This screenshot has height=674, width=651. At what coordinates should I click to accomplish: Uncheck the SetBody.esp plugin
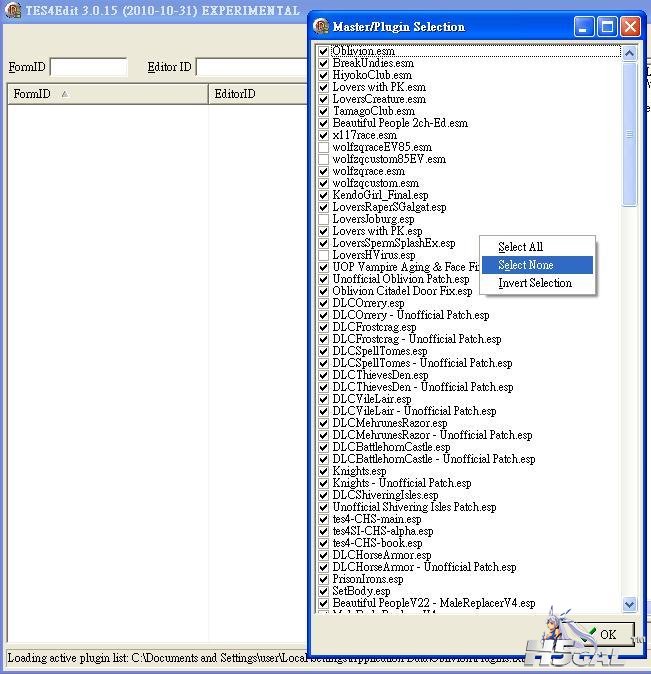pyautogui.click(x=323, y=591)
